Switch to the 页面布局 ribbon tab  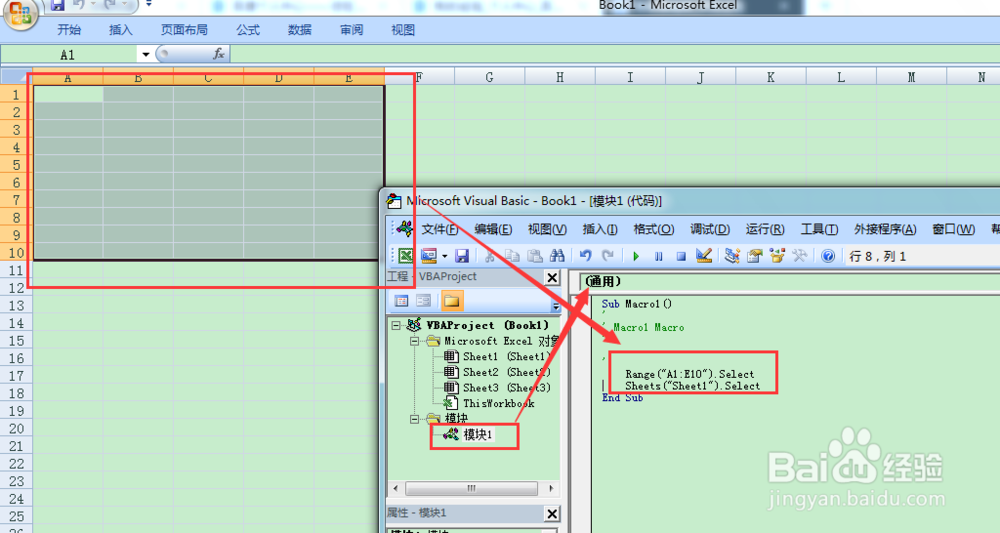click(184, 30)
